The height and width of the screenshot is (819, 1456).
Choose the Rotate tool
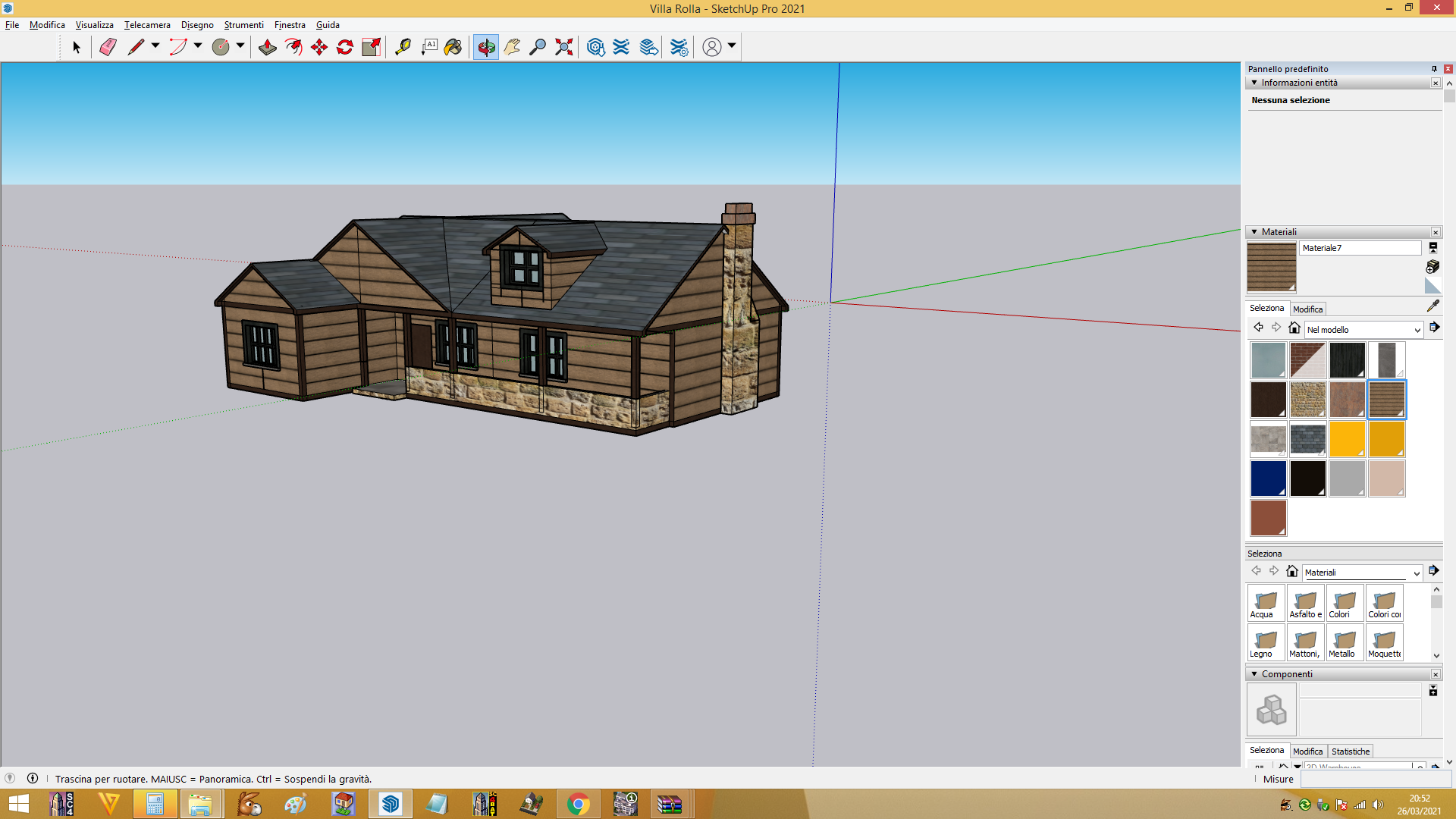click(x=345, y=47)
